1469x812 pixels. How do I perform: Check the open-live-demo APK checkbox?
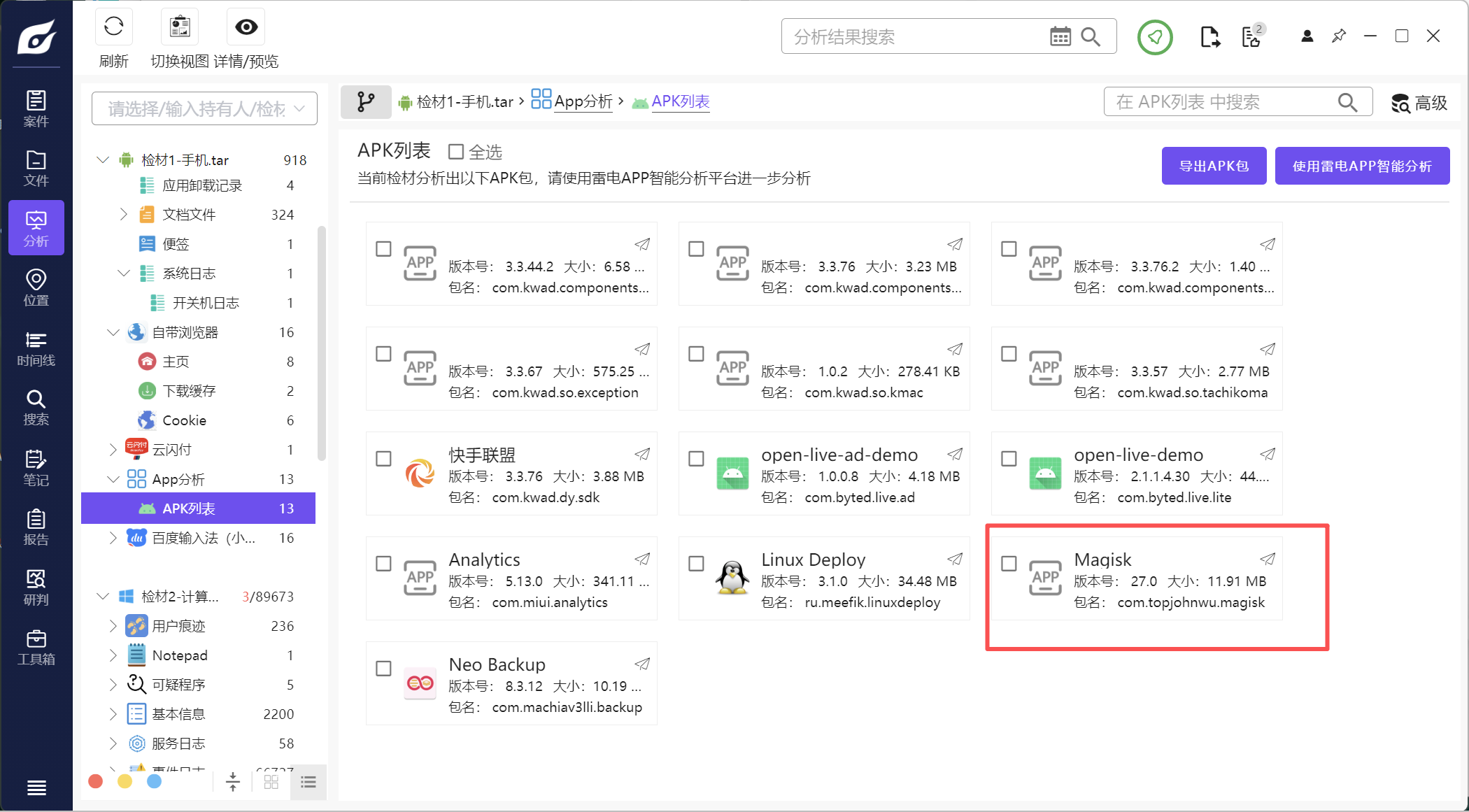[1009, 459]
